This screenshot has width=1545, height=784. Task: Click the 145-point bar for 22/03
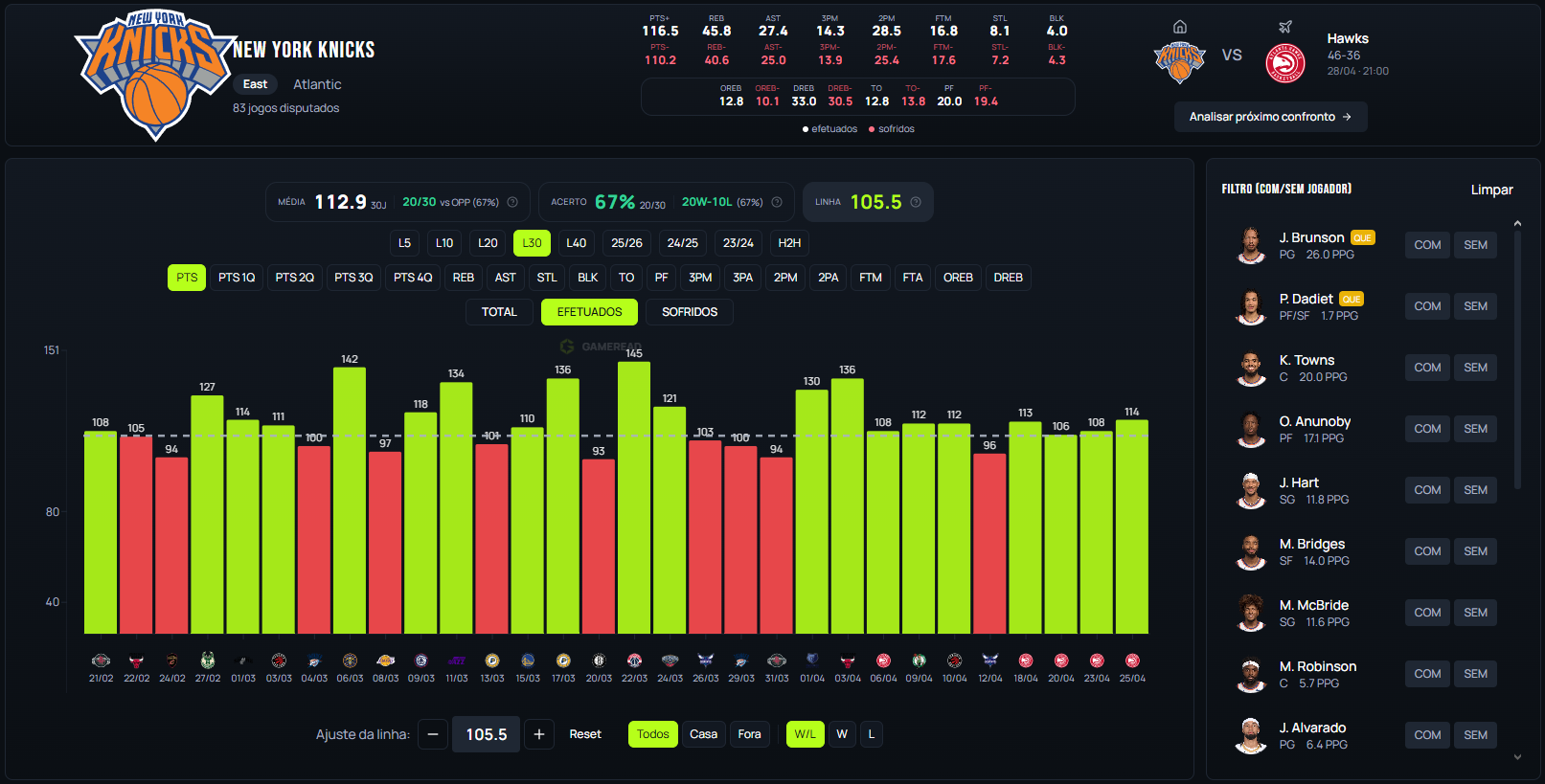pos(634,498)
